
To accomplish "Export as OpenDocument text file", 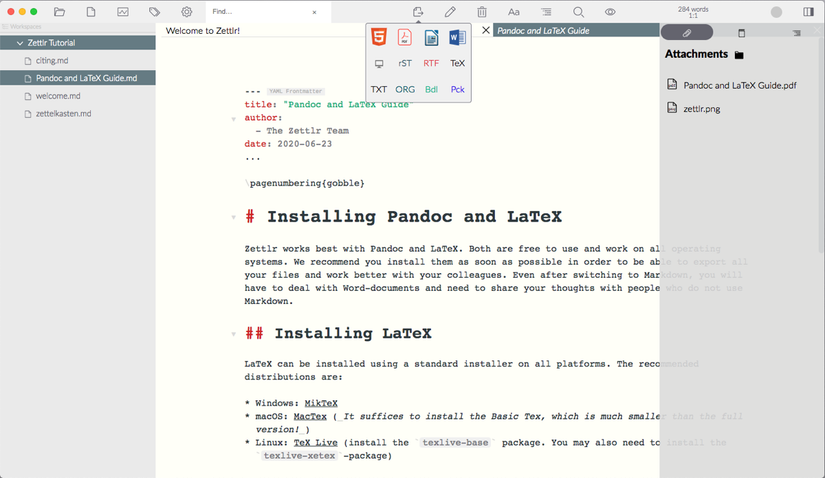I will point(431,37).
